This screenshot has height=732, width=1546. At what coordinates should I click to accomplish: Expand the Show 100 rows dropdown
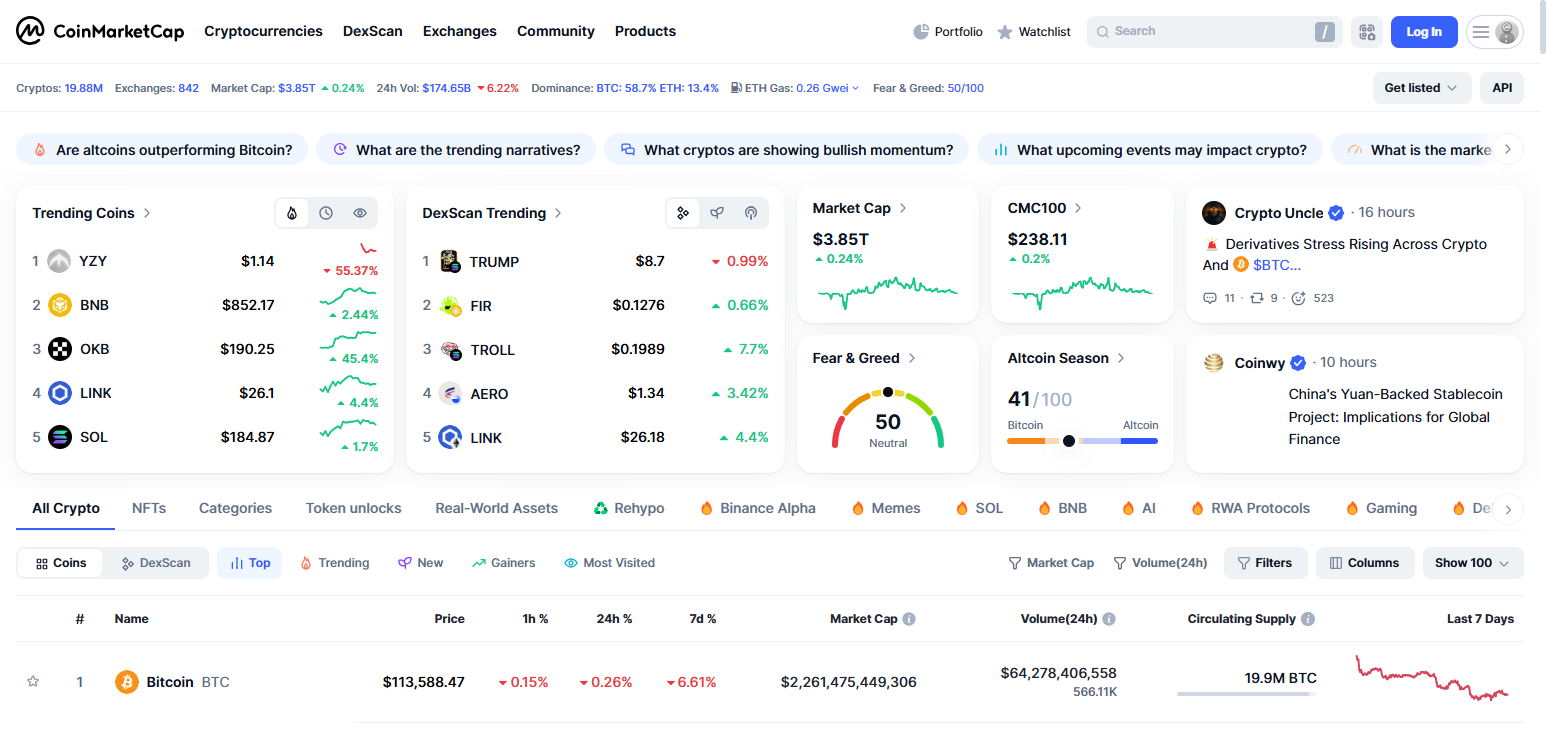pyautogui.click(x=1472, y=563)
